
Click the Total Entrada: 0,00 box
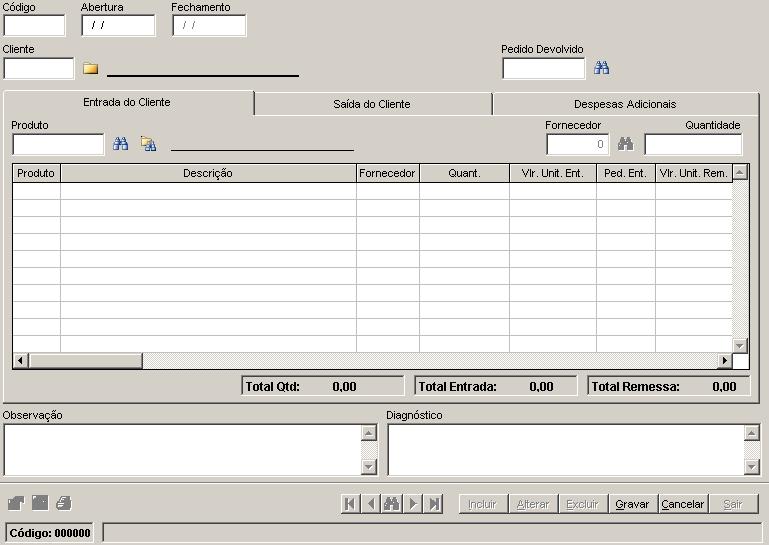pyautogui.click(x=496, y=386)
